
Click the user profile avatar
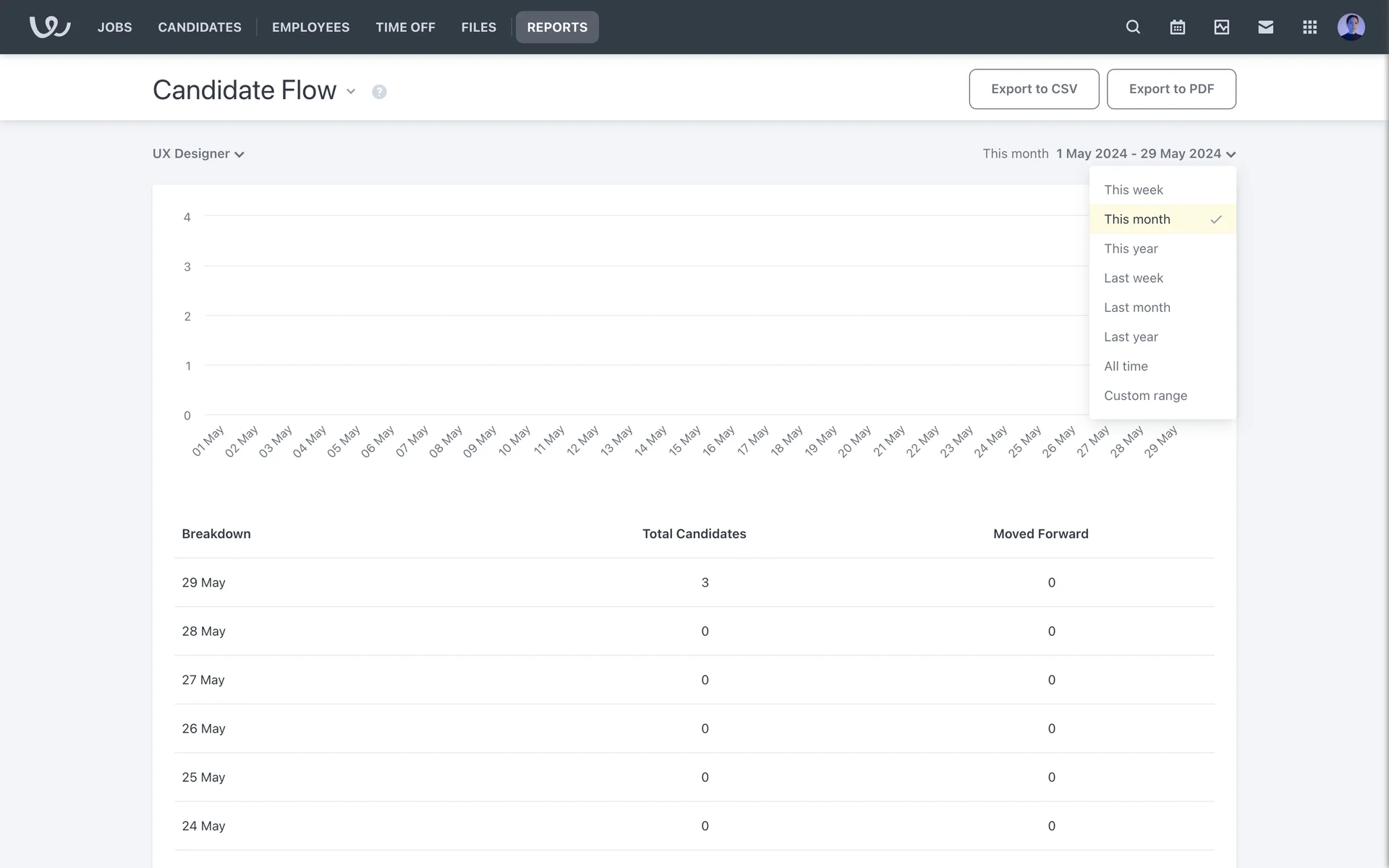1351,27
